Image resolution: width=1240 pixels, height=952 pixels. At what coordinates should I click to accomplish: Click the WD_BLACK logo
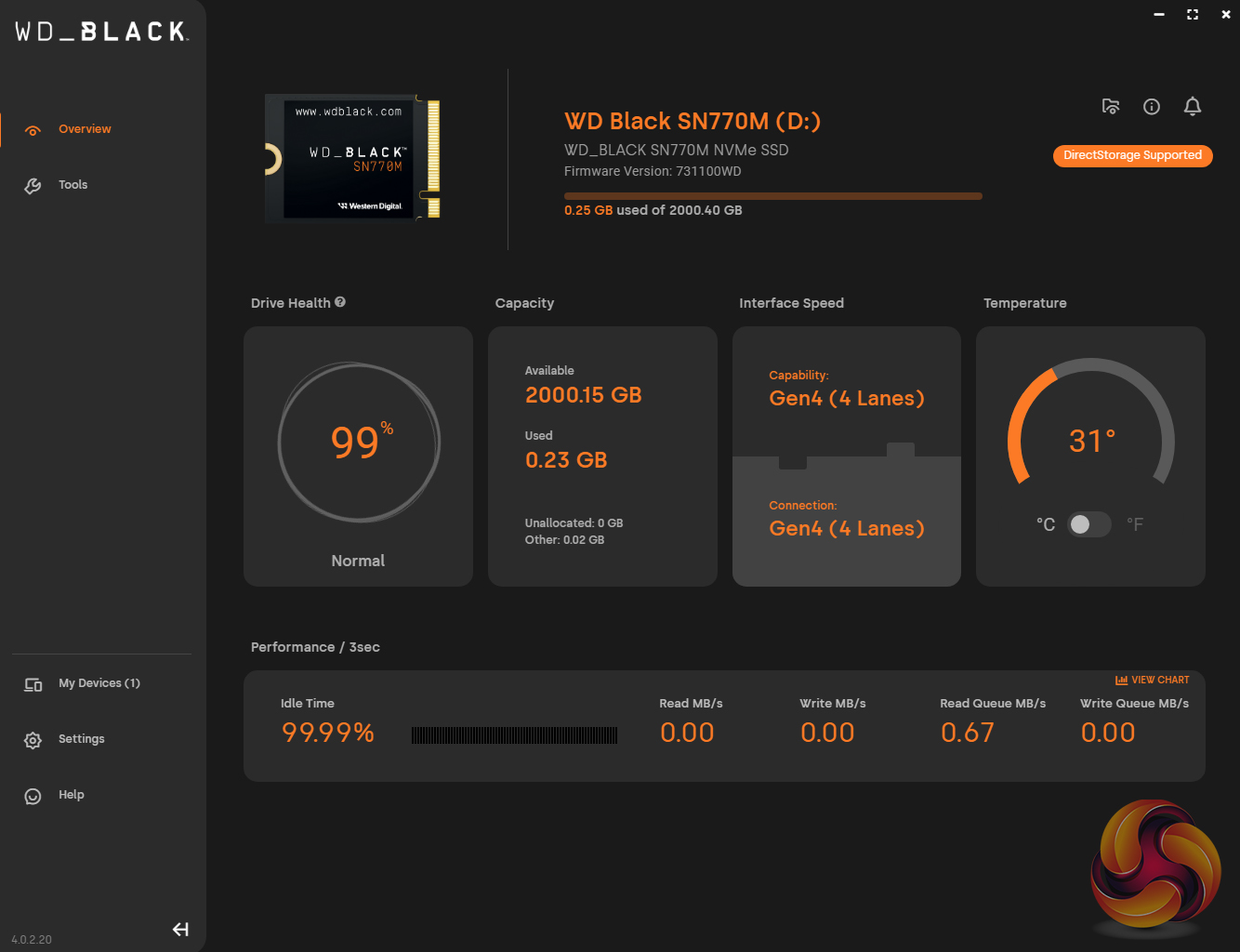coord(102,32)
